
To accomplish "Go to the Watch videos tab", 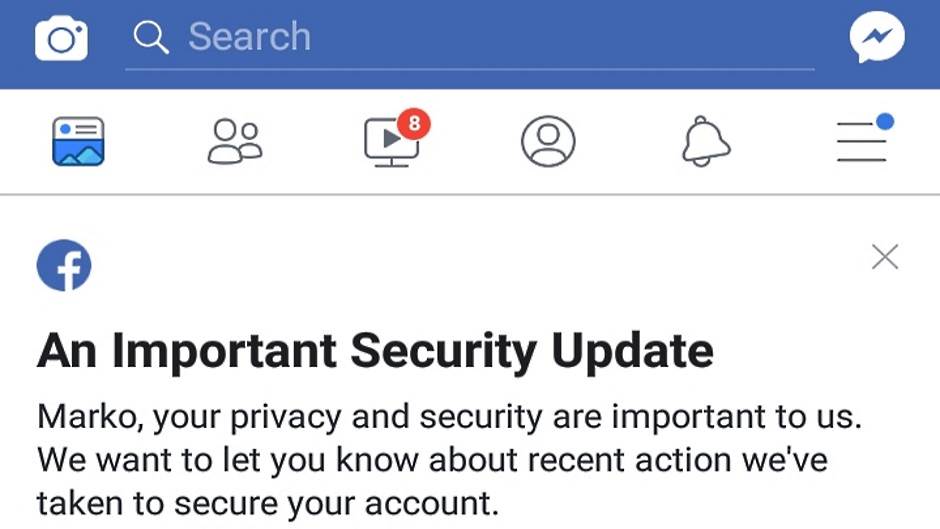I will point(390,143).
